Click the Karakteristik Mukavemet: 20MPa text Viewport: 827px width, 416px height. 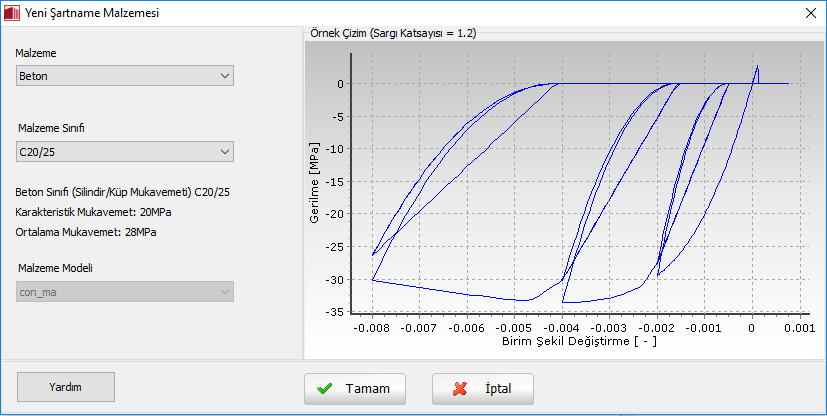pos(84,212)
